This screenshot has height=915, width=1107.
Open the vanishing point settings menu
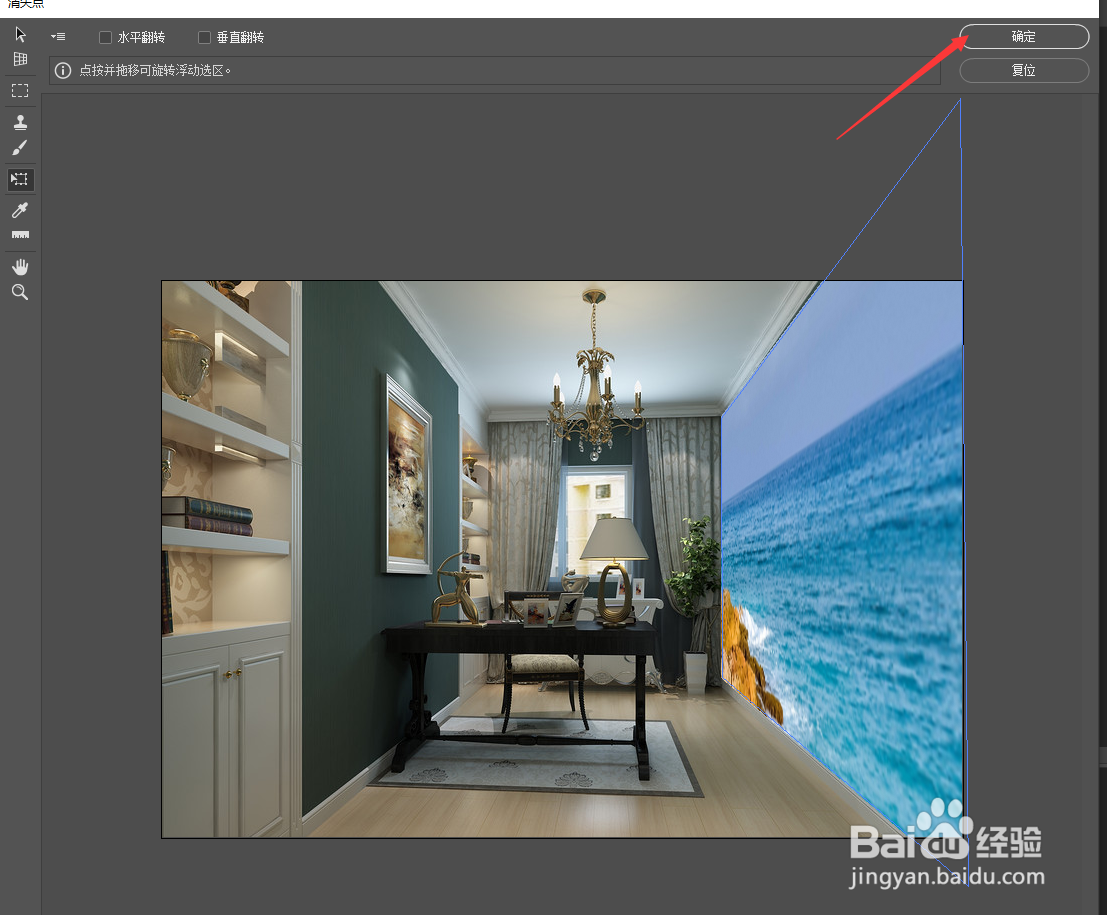point(59,37)
